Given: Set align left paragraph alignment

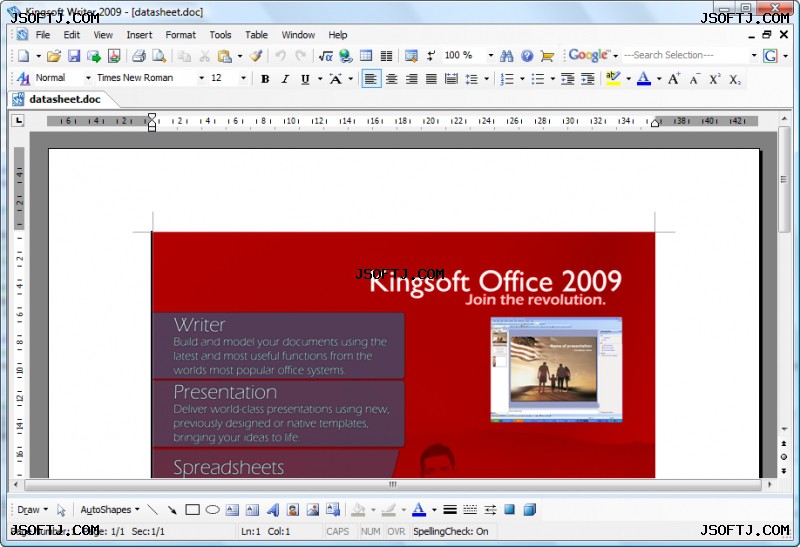Looking at the screenshot, I should click(x=371, y=79).
